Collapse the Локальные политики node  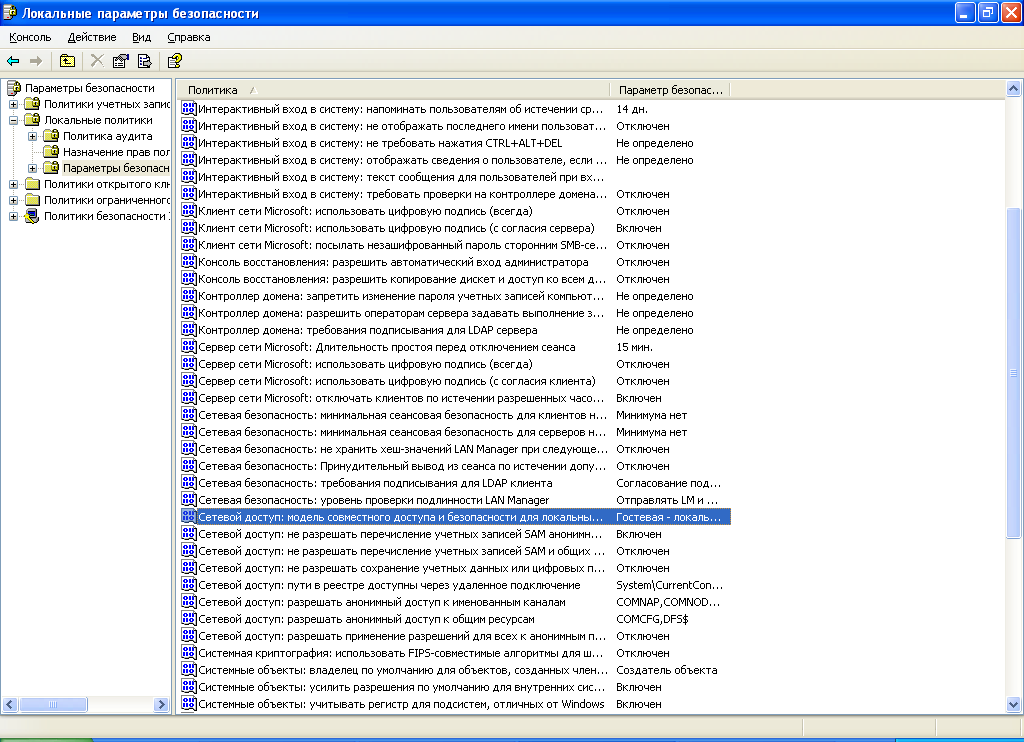[13, 120]
